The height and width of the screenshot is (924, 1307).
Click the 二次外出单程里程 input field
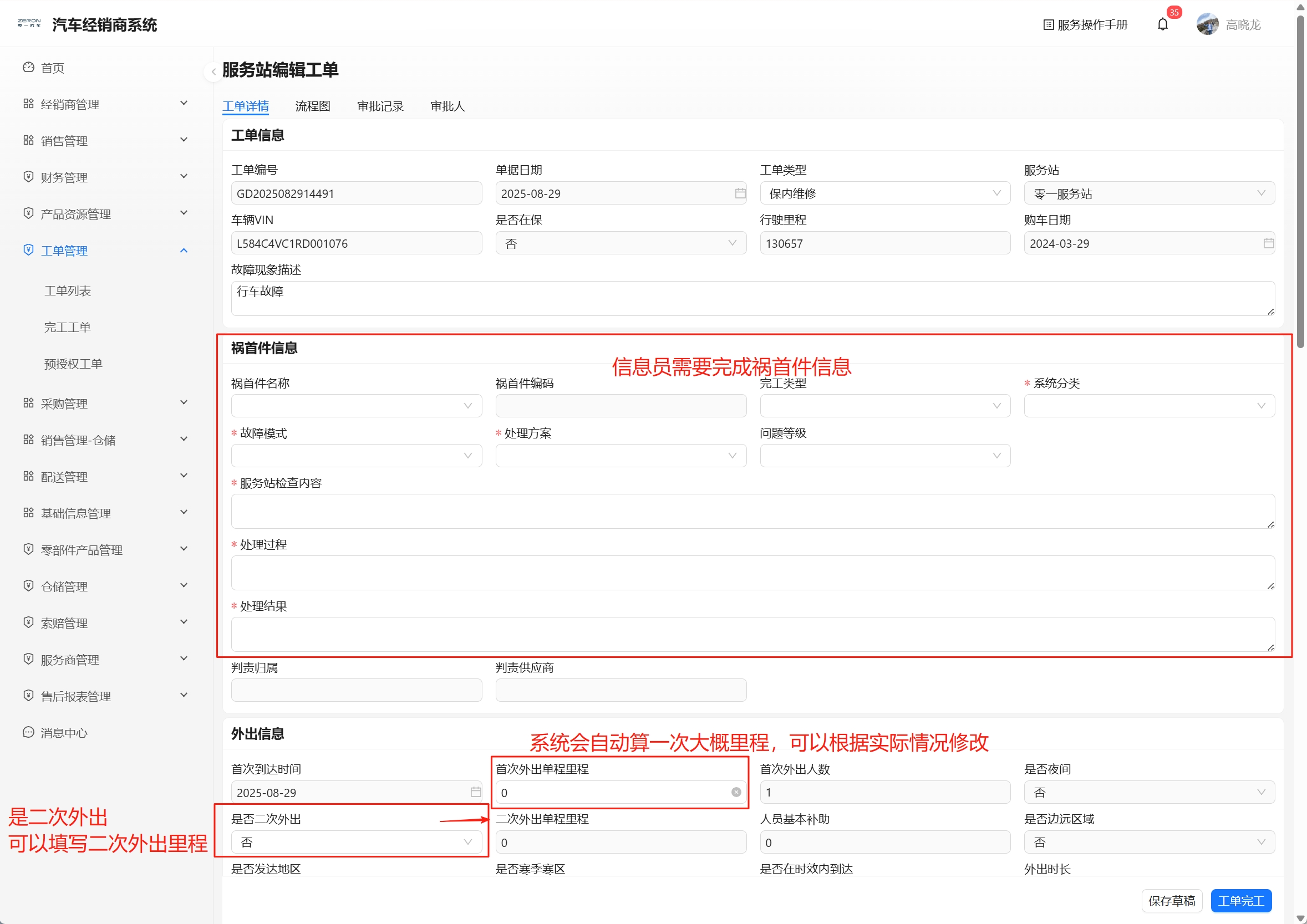coord(621,842)
